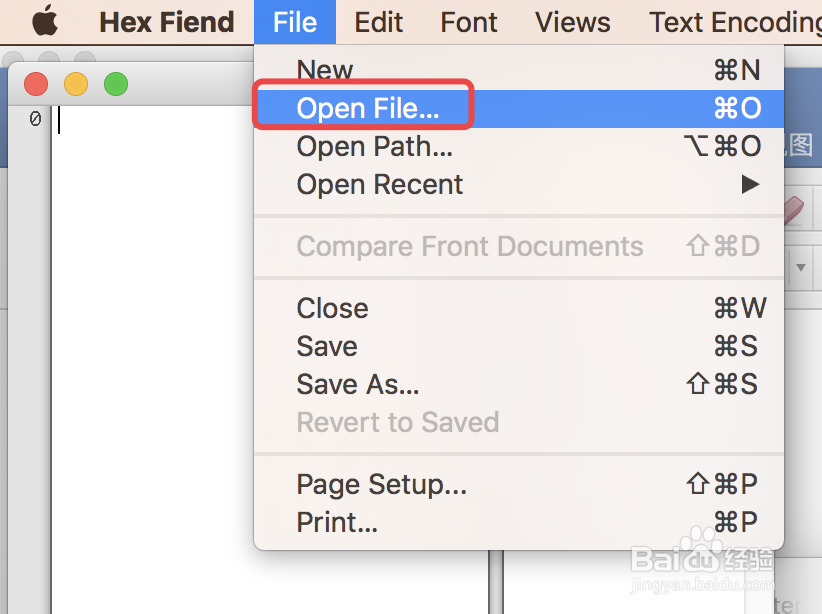Open the Views menu

point(573,21)
